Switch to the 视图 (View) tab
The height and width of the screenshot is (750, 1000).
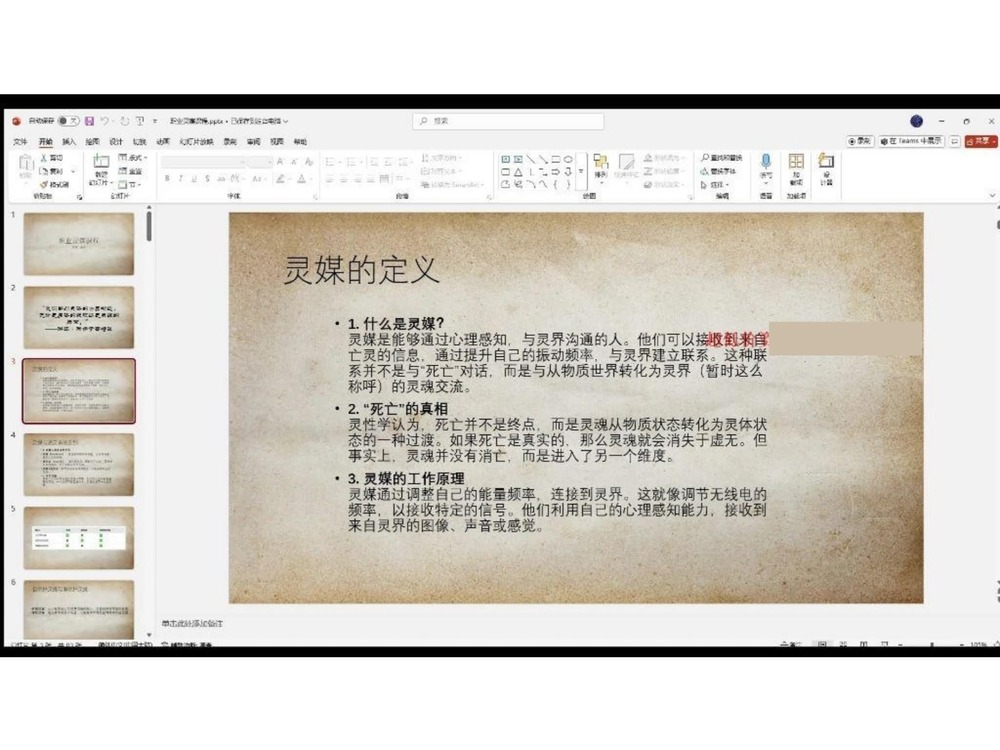pyautogui.click(x=277, y=142)
